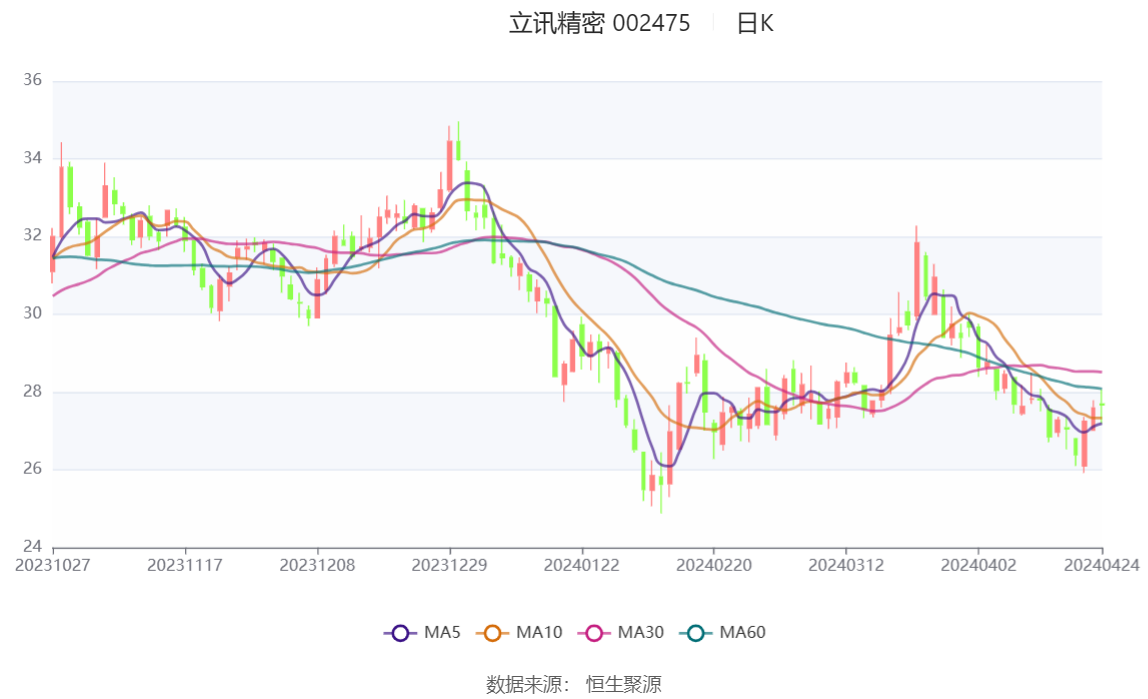Toggle the MA5 legend circle icon

click(400, 633)
